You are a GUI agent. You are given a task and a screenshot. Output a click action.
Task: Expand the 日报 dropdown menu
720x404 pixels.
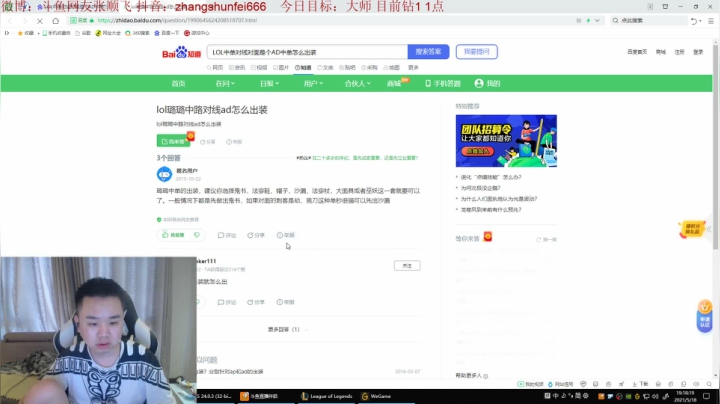tap(270, 84)
